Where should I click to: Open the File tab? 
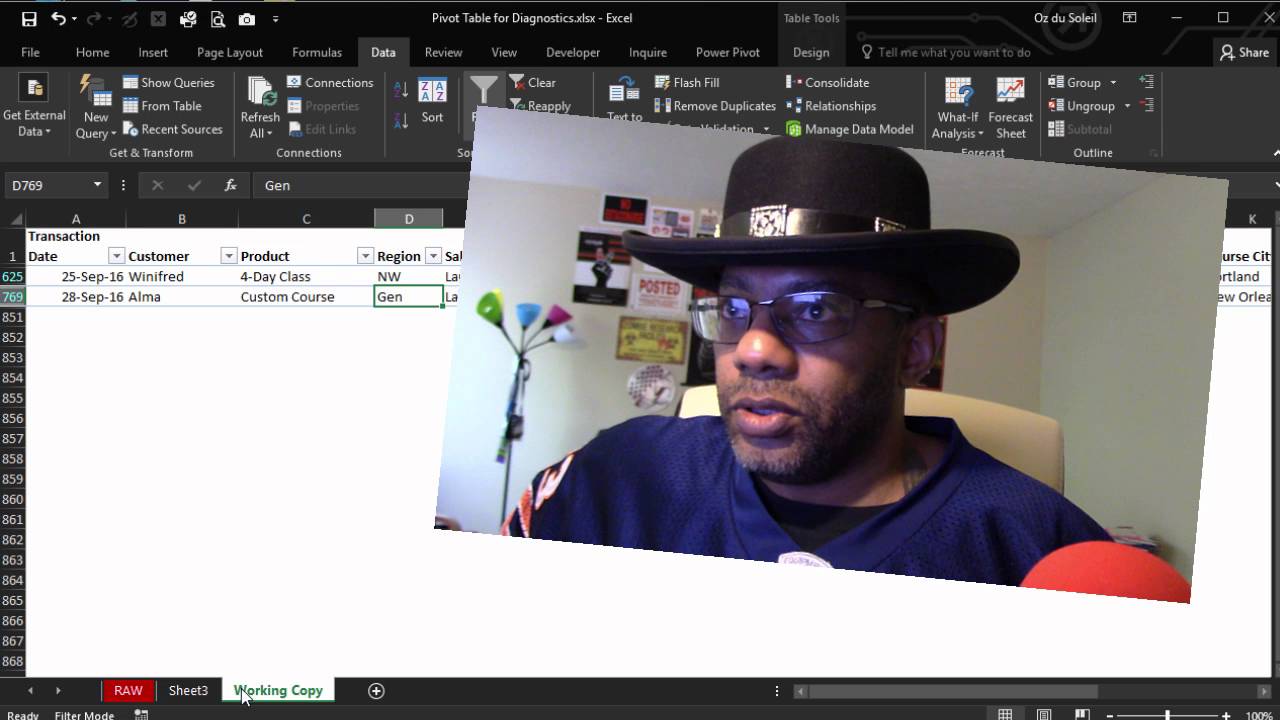[30, 52]
